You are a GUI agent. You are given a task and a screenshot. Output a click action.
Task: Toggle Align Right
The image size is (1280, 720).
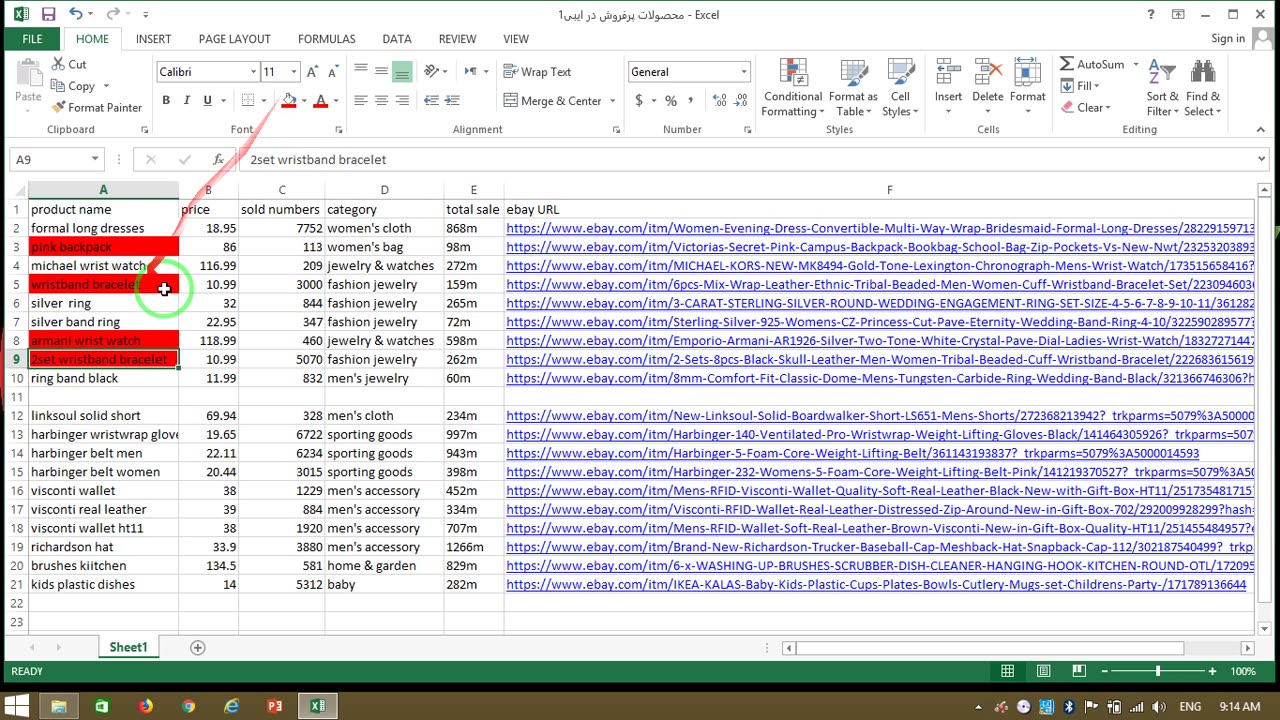(402, 101)
